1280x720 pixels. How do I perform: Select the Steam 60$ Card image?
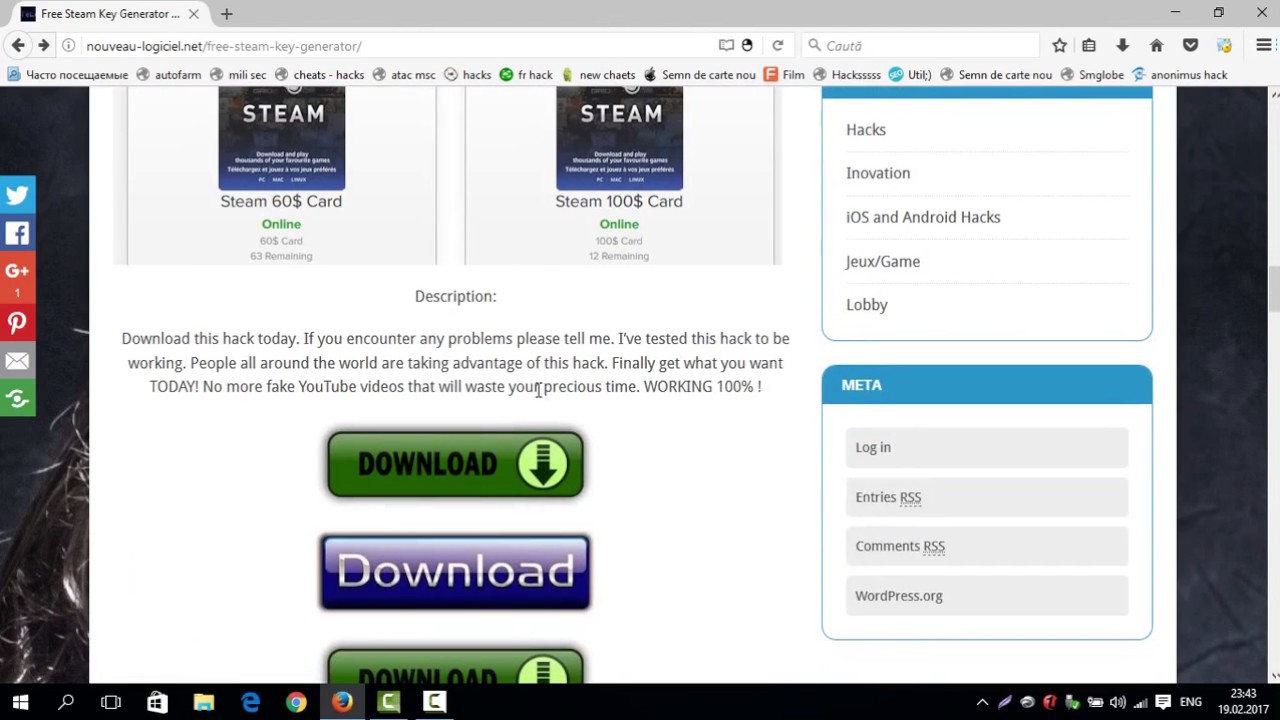[282, 138]
